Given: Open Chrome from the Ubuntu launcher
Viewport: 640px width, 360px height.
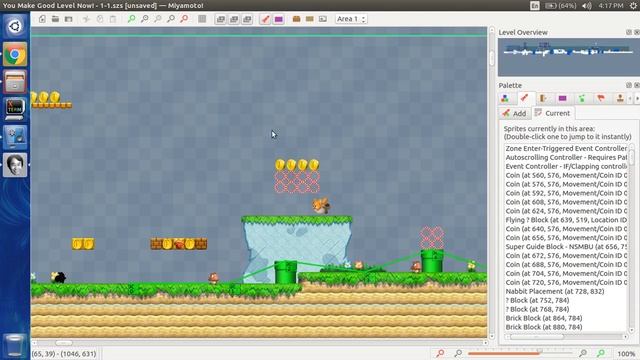Looking at the screenshot, I should click(15, 54).
